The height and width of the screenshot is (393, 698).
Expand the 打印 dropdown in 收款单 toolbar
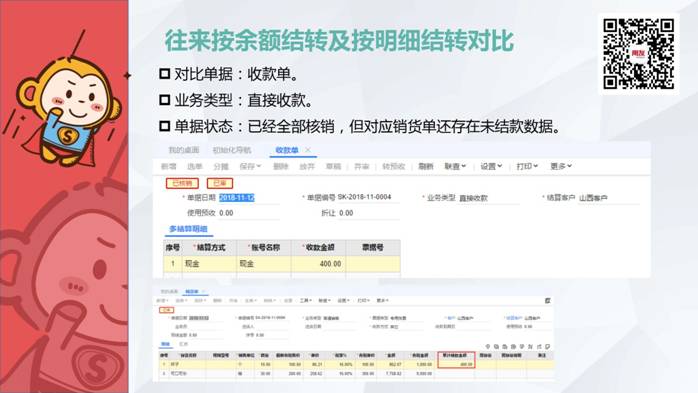[527, 166]
